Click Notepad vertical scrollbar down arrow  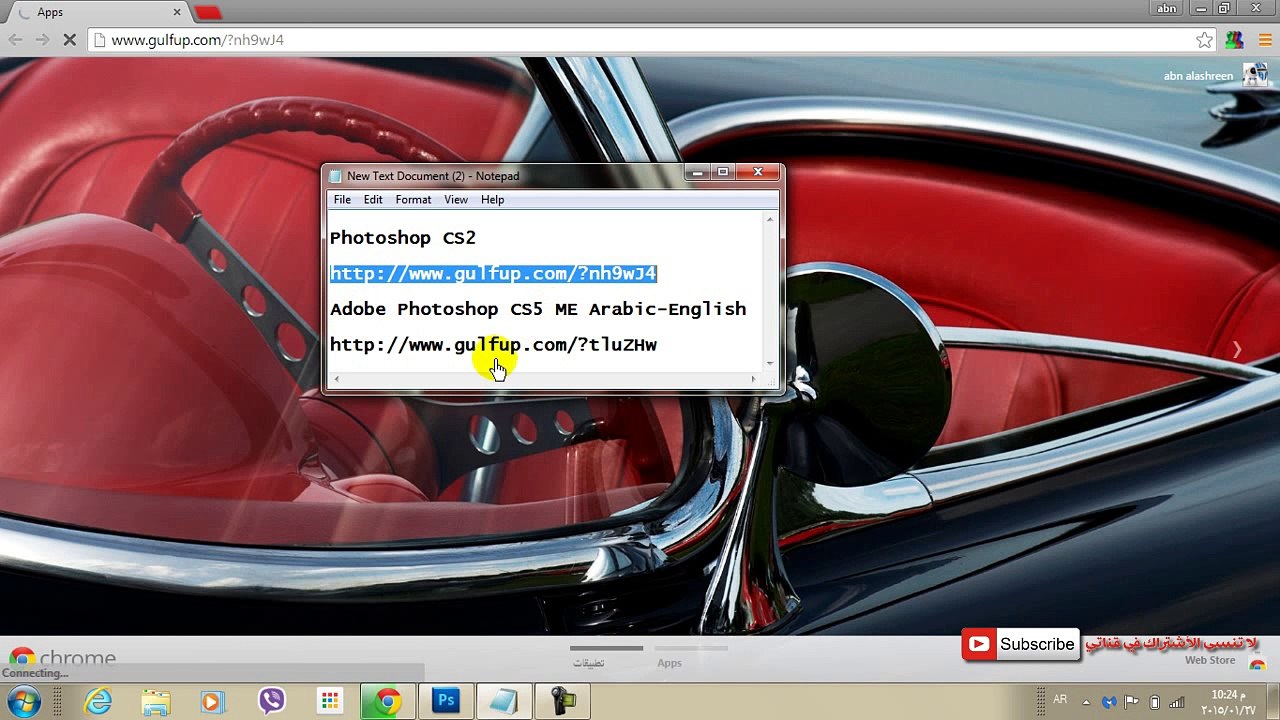pyautogui.click(x=771, y=364)
